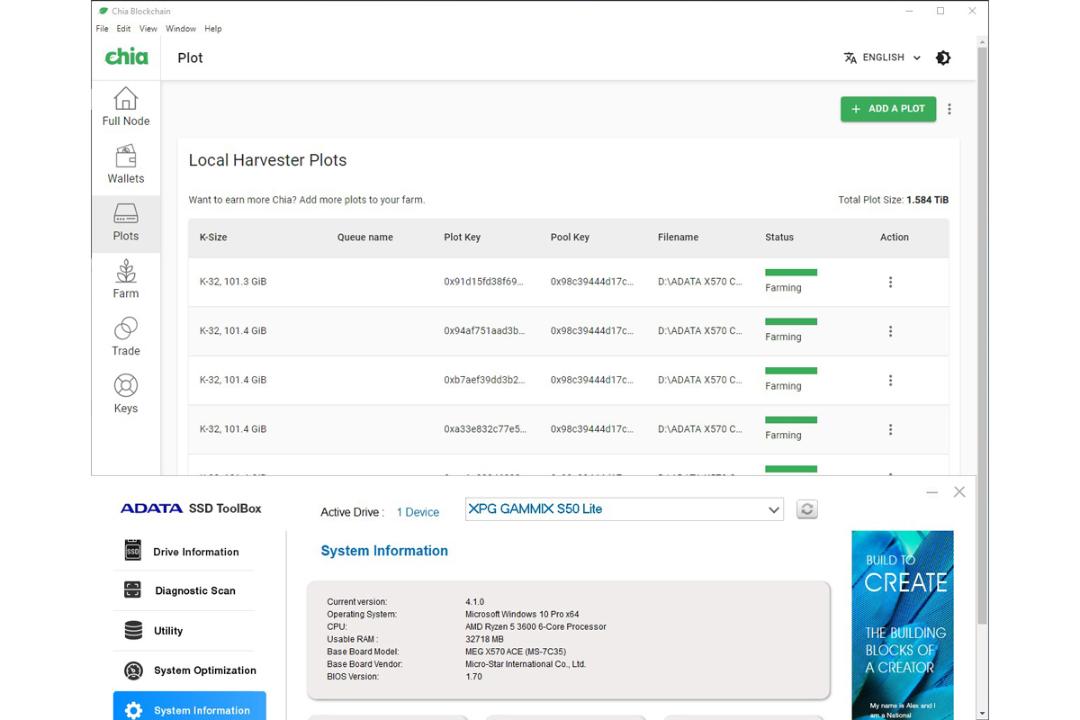The width and height of the screenshot is (1080, 720).
Task: Click the Pool Key column header
Action: [570, 237]
